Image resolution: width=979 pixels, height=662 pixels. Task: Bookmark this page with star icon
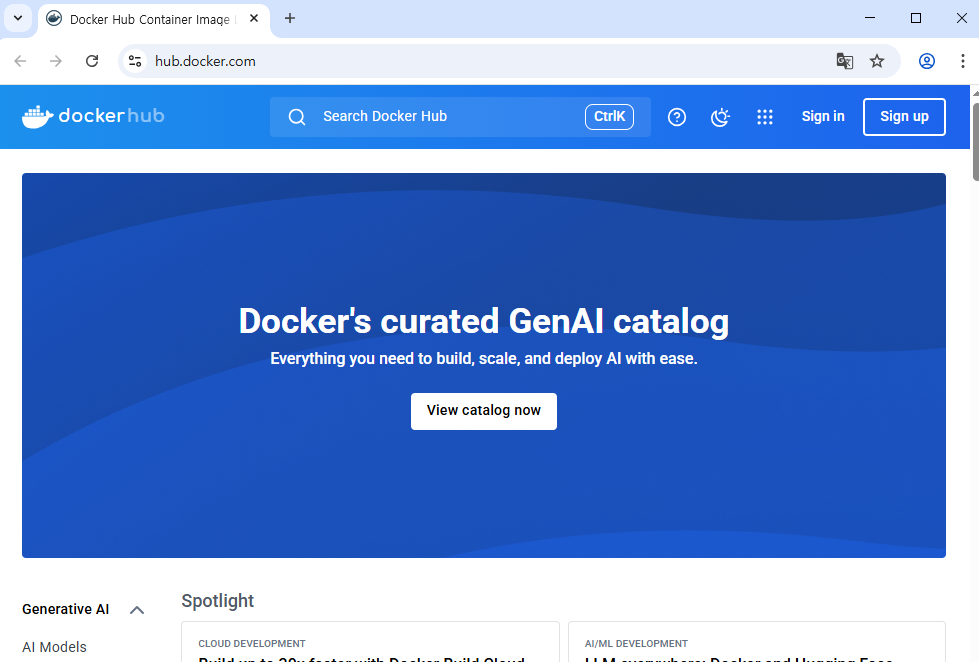click(877, 61)
